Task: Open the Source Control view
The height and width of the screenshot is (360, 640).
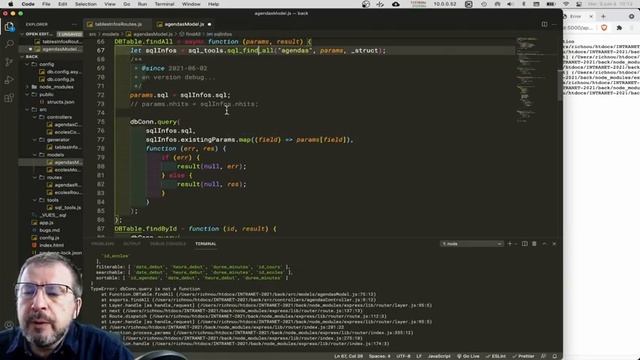Action: click(x=9, y=62)
